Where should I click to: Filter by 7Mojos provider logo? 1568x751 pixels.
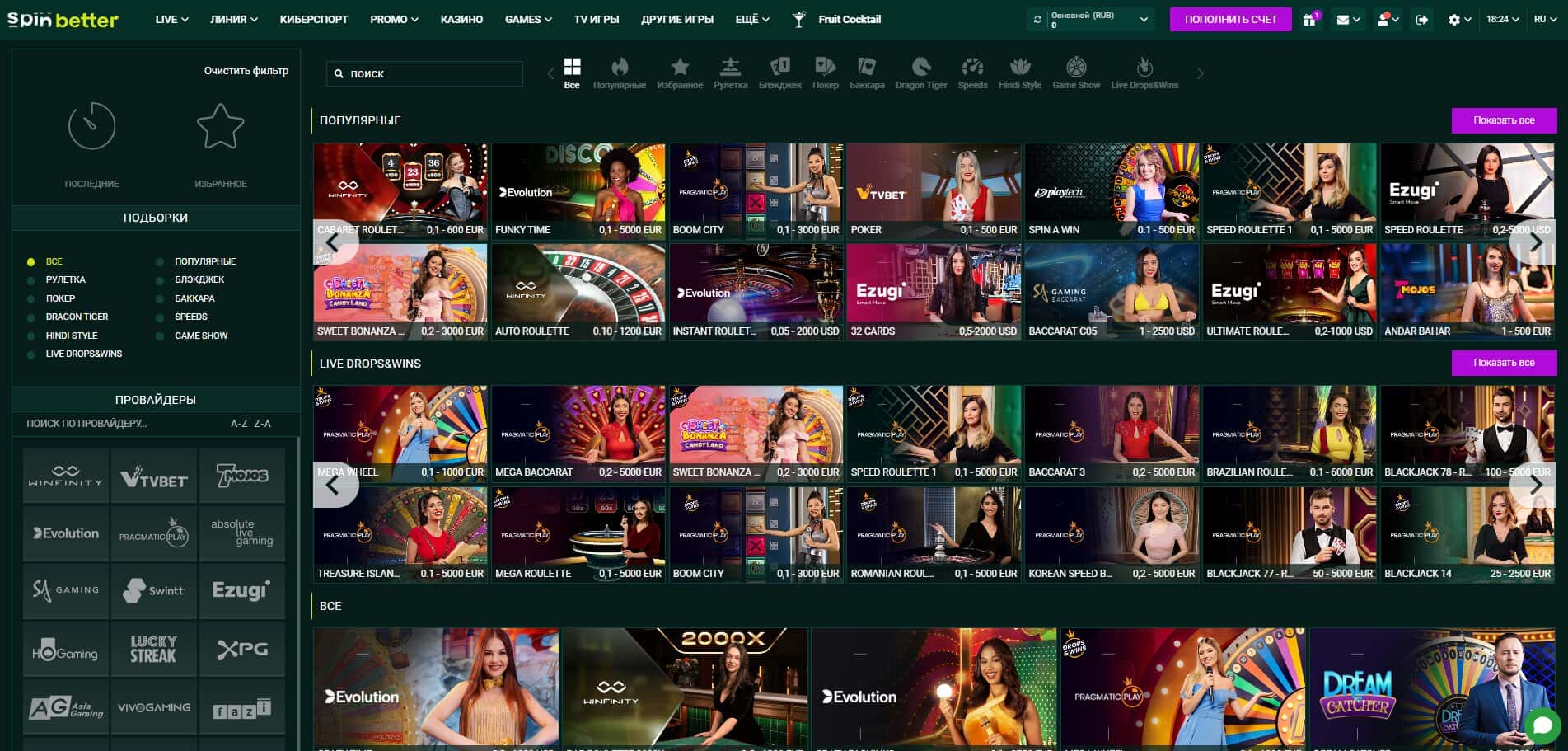[242, 476]
